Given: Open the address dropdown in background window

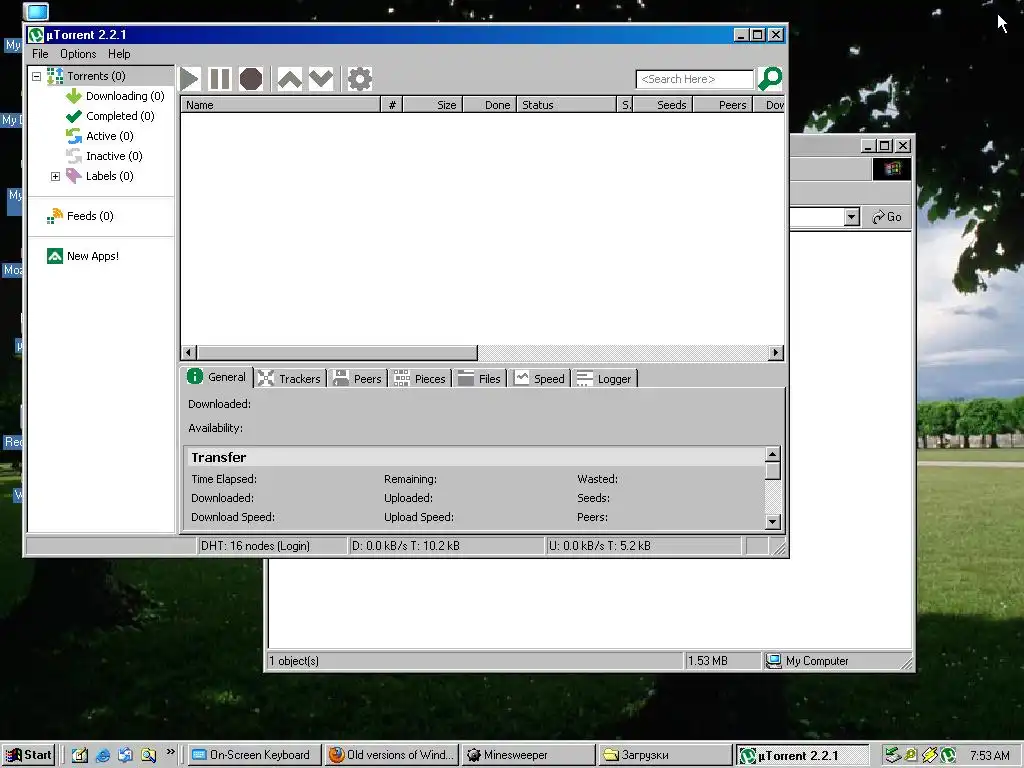Looking at the screenshot, I should coord(851,217).
